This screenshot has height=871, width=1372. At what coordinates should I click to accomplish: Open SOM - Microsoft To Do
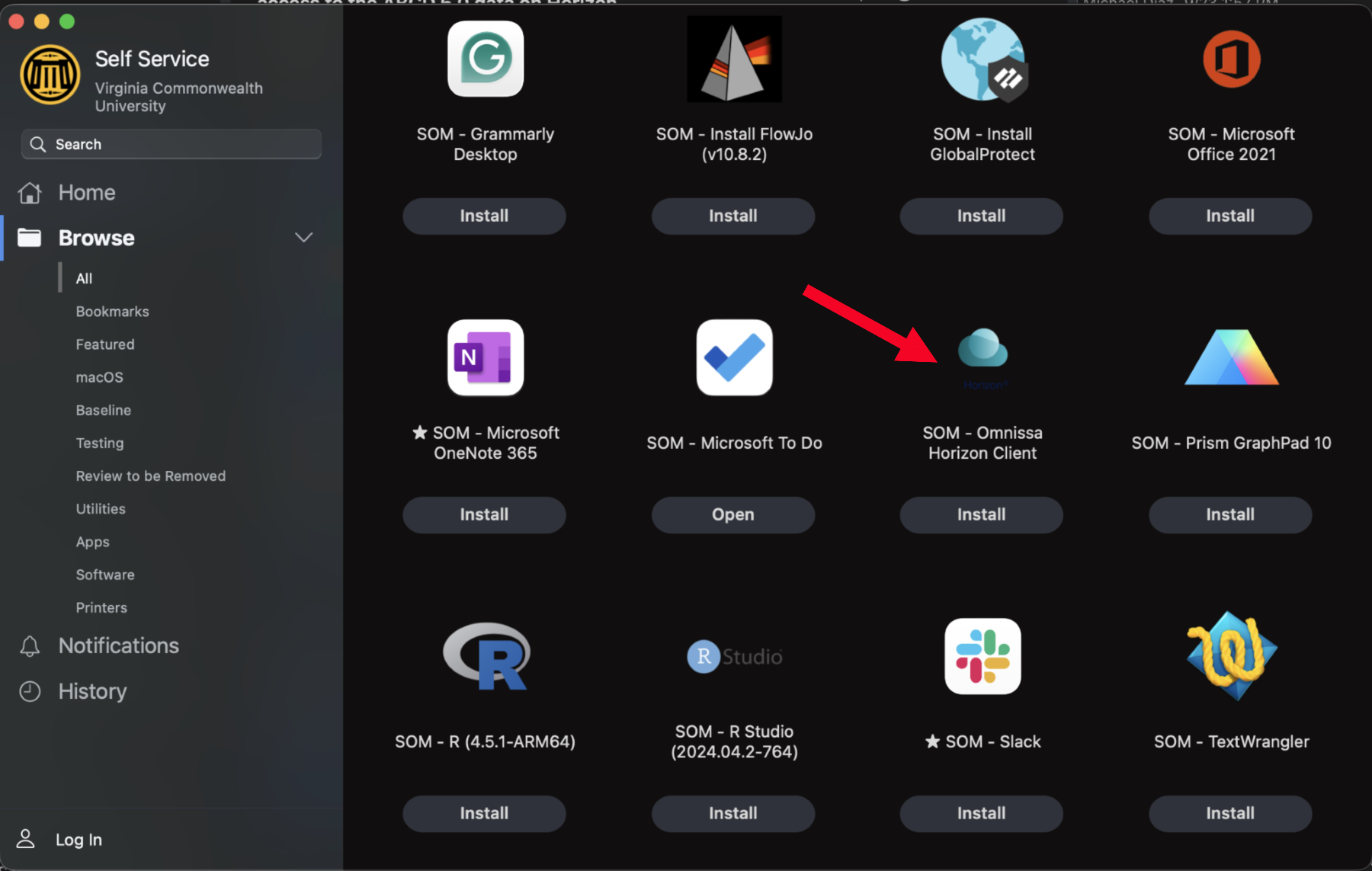point(732,514)
